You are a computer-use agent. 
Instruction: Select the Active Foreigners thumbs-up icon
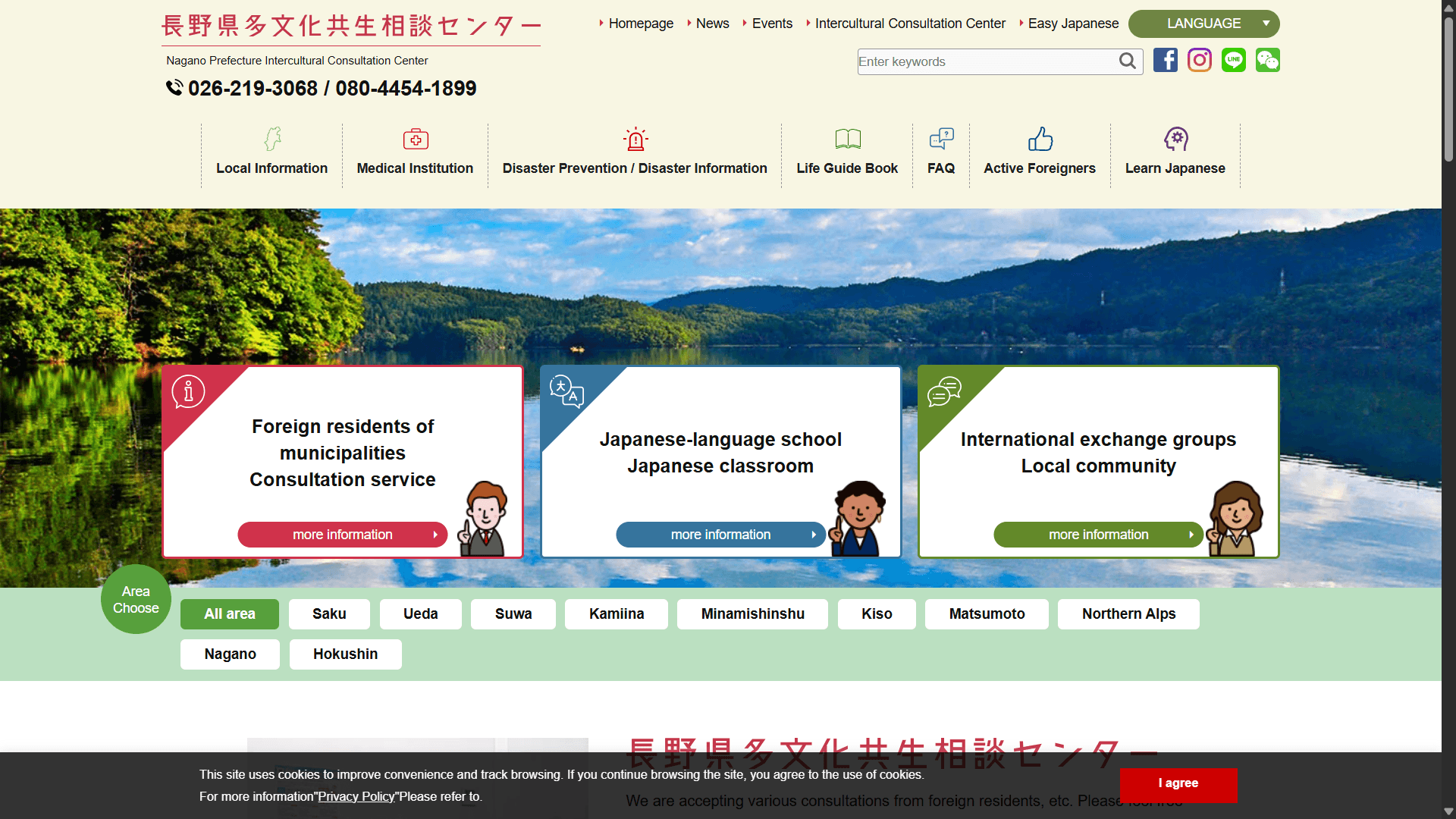tap(1040, 139)
